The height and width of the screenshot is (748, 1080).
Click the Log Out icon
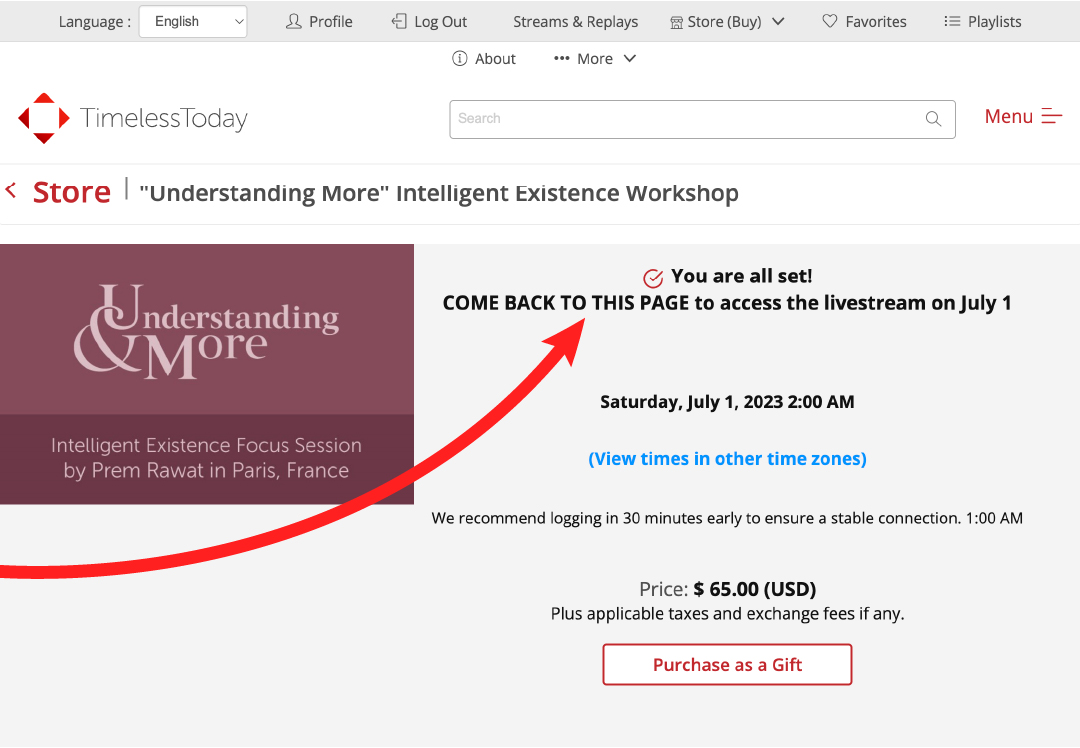399,21
